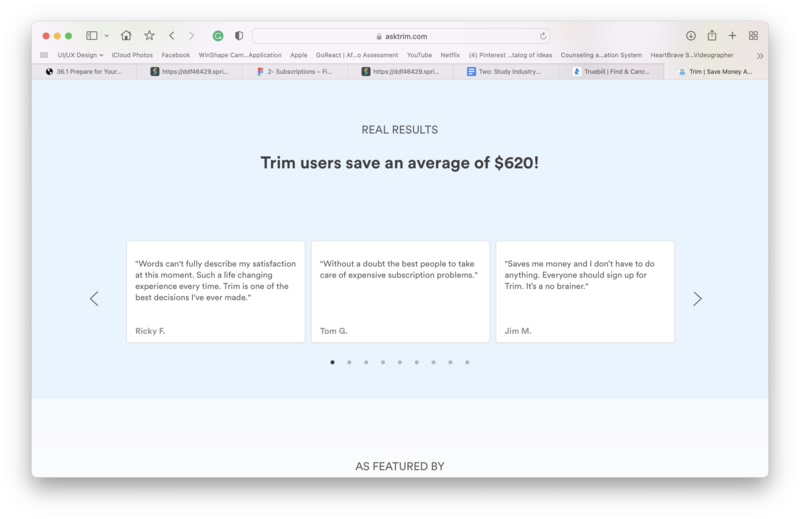The image size is (800, 519).
Task: Select the seventh carousel pagination dot
Action: click(434, 362)
